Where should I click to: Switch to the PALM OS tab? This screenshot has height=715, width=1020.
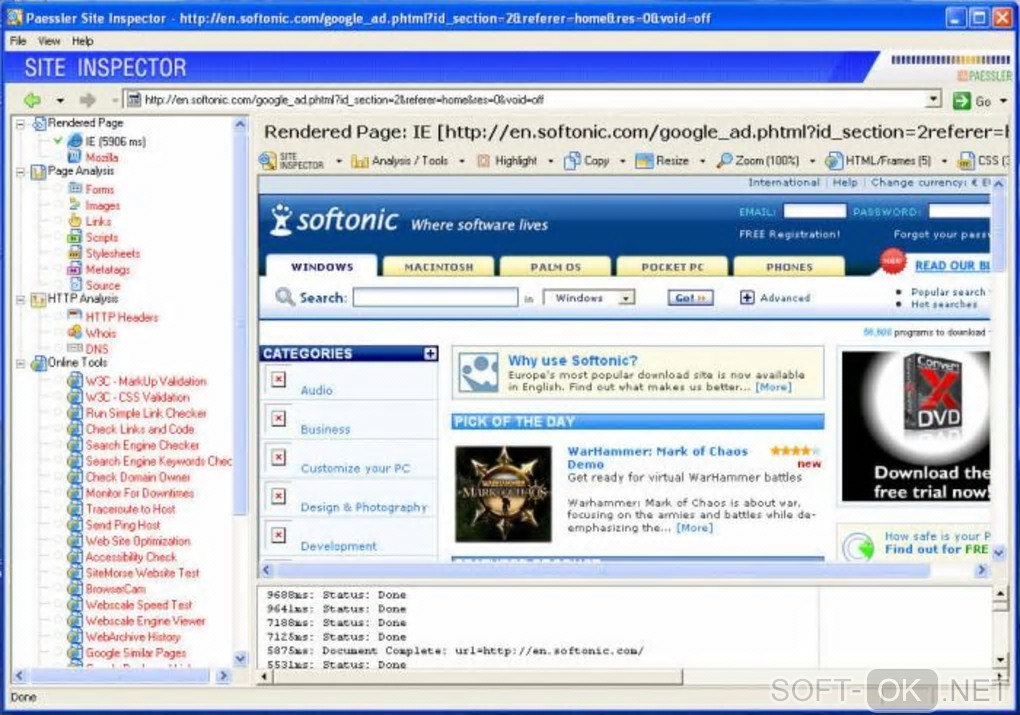(555, 267)
